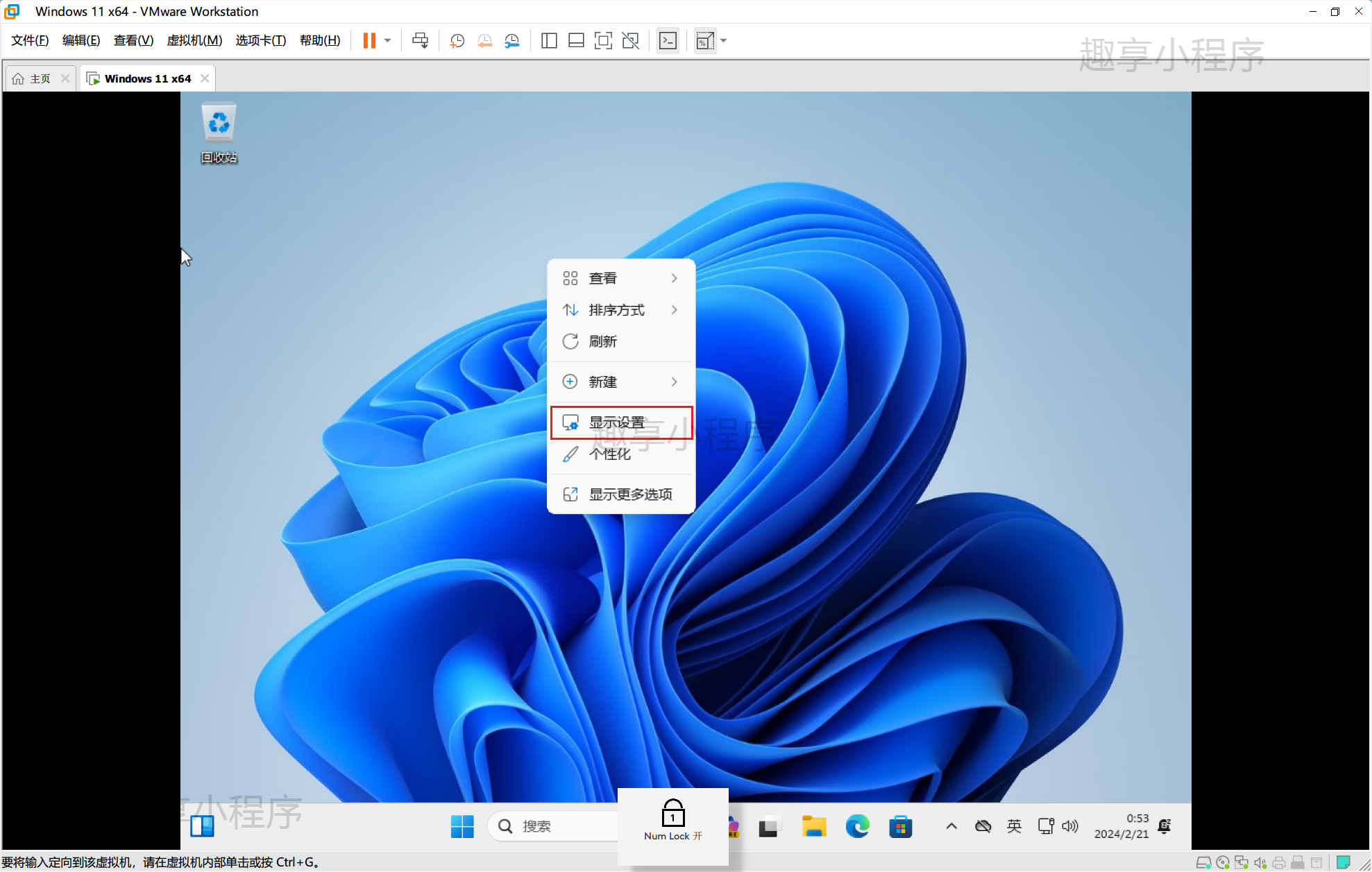The image size is (1372, 872).
Task: Open the 虚拟机(M) menu
Action: pyautogui.click(x=194, y=40)
